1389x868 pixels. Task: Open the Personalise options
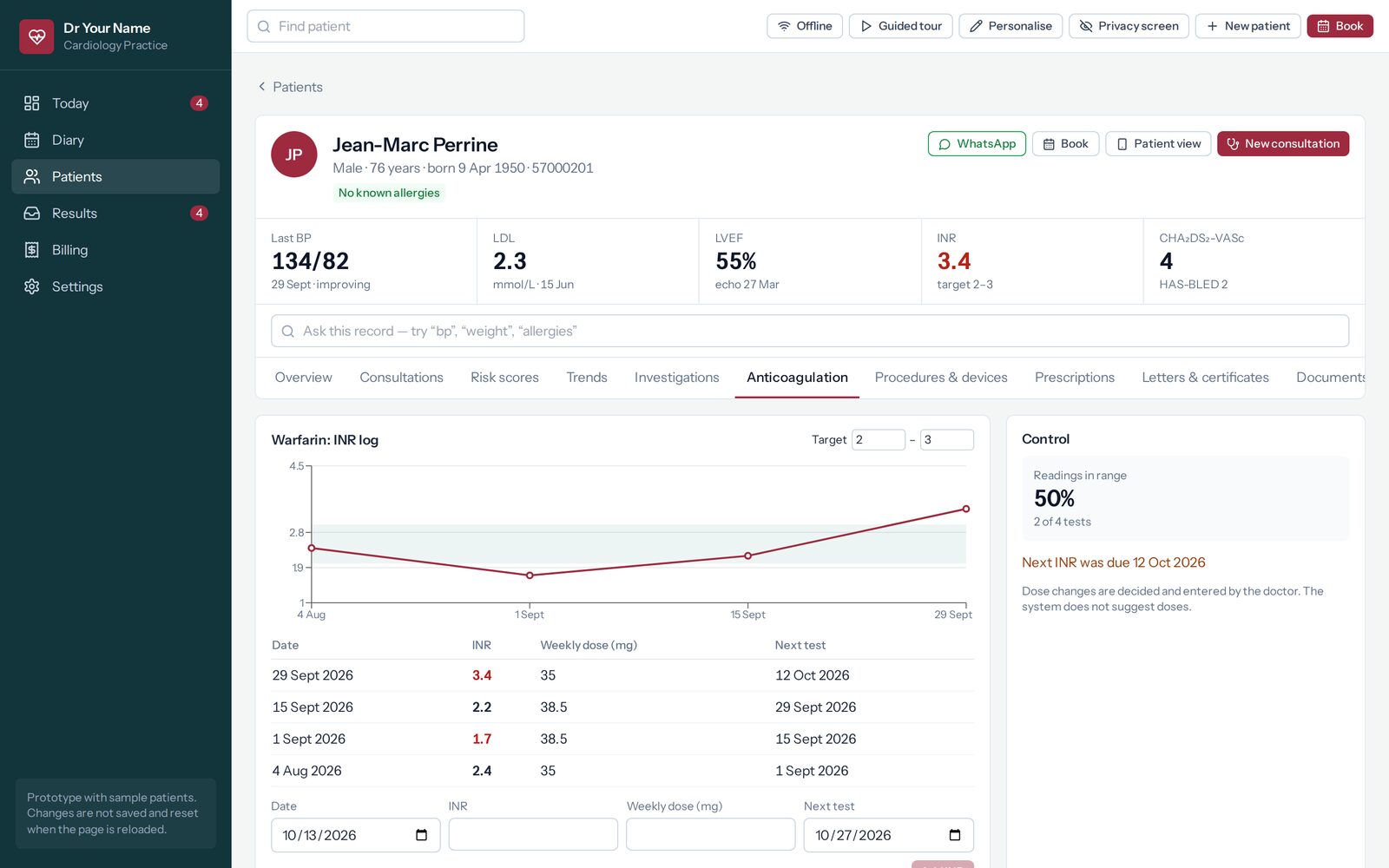point(1010,26)
